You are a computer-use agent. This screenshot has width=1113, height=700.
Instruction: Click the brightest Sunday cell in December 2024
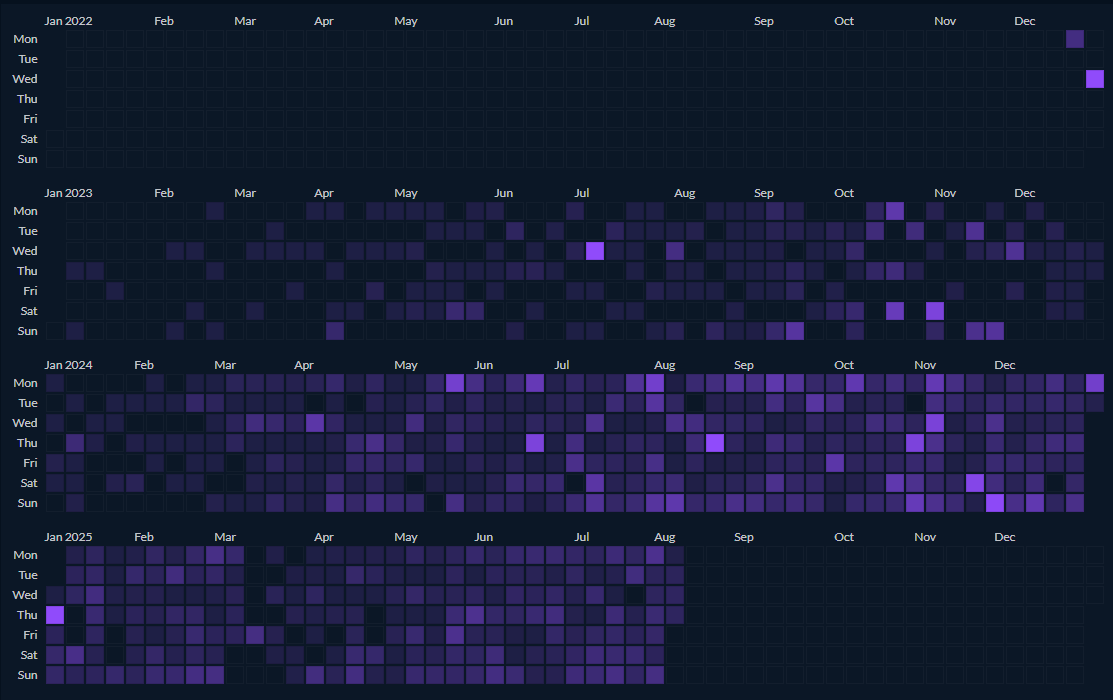click(x=995, y=503)
